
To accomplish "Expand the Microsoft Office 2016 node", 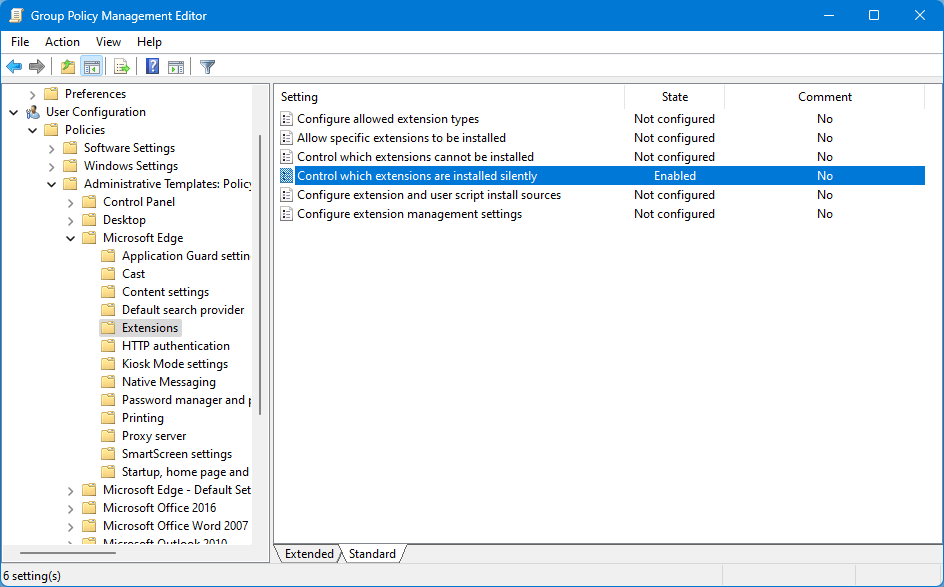I will point(70,509).
